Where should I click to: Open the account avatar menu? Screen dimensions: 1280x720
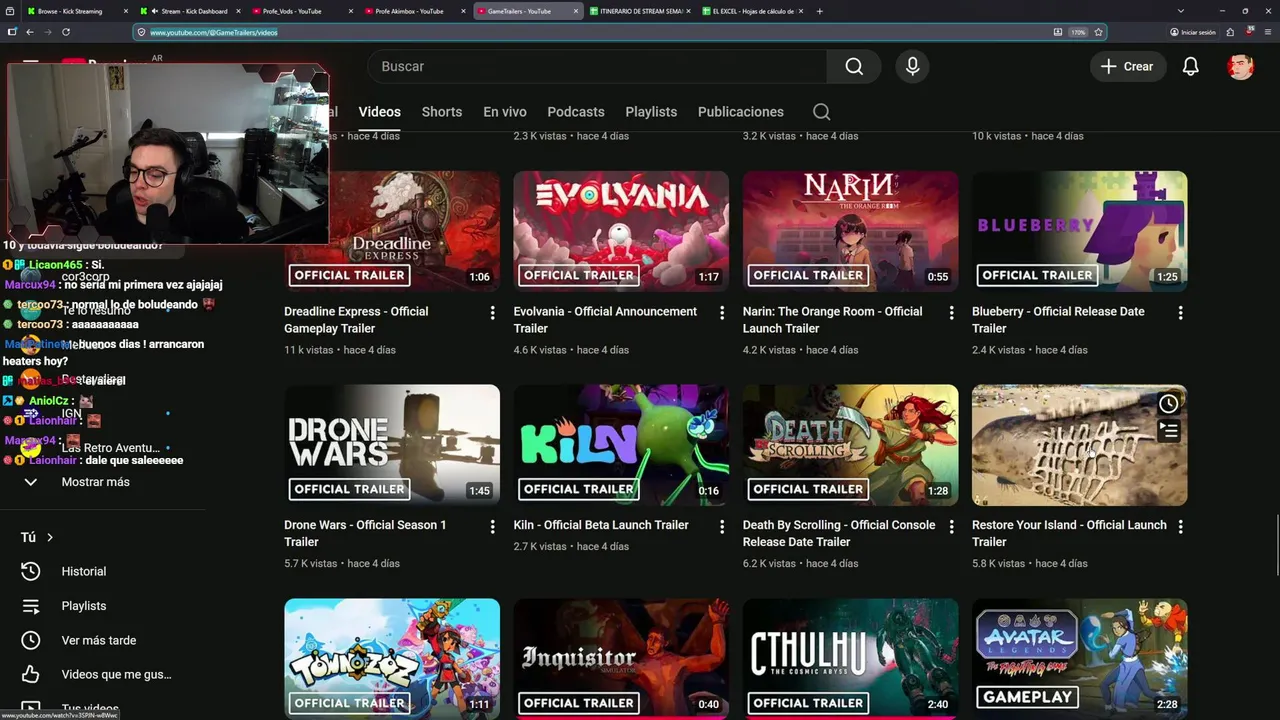click(x=1240, y=66)
